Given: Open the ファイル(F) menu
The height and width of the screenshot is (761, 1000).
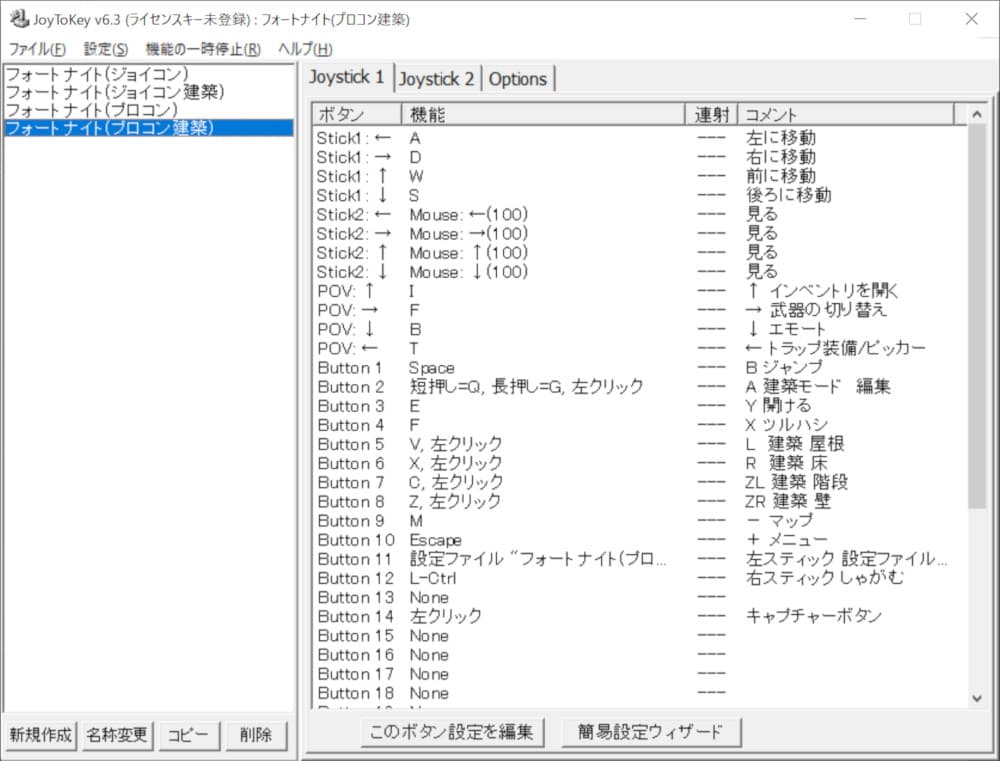Looking at the screenshot, I should pyautogui.click(x=37, y=49).
